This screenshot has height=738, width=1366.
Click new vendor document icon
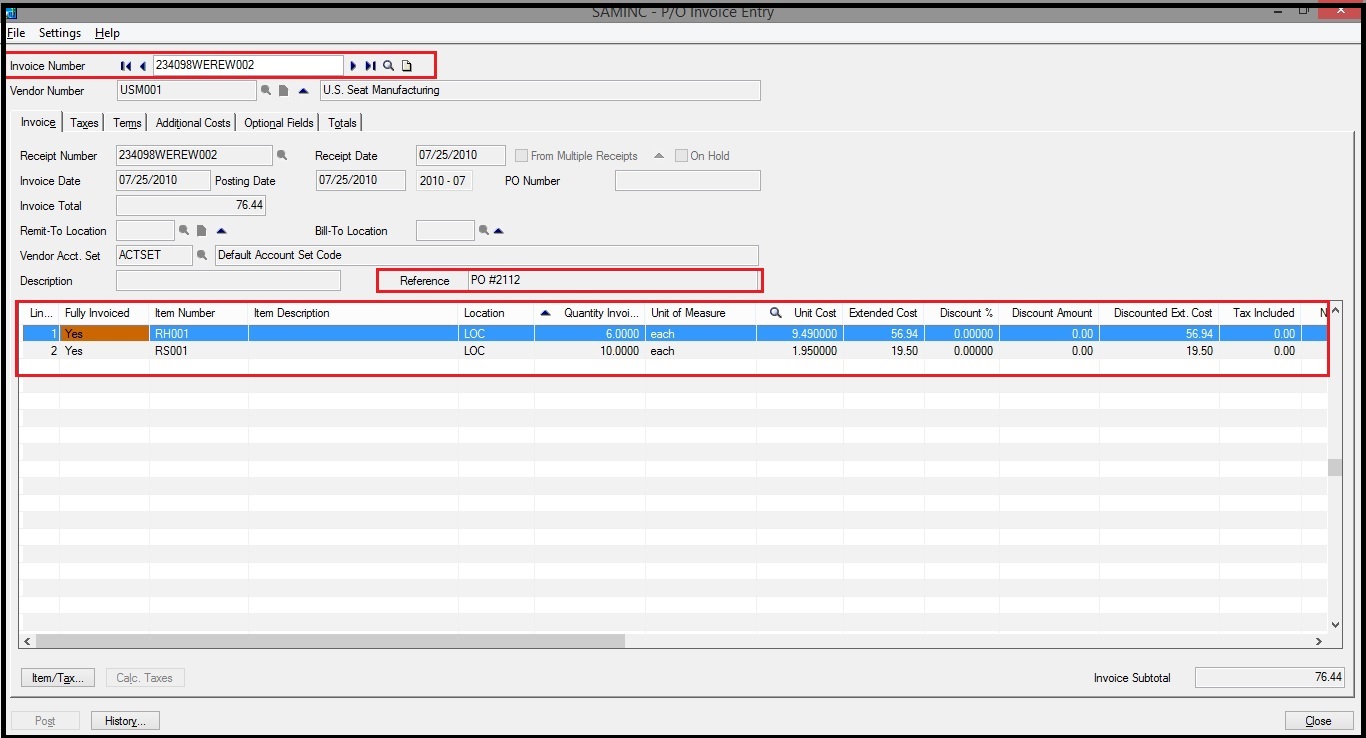point(284,91)
